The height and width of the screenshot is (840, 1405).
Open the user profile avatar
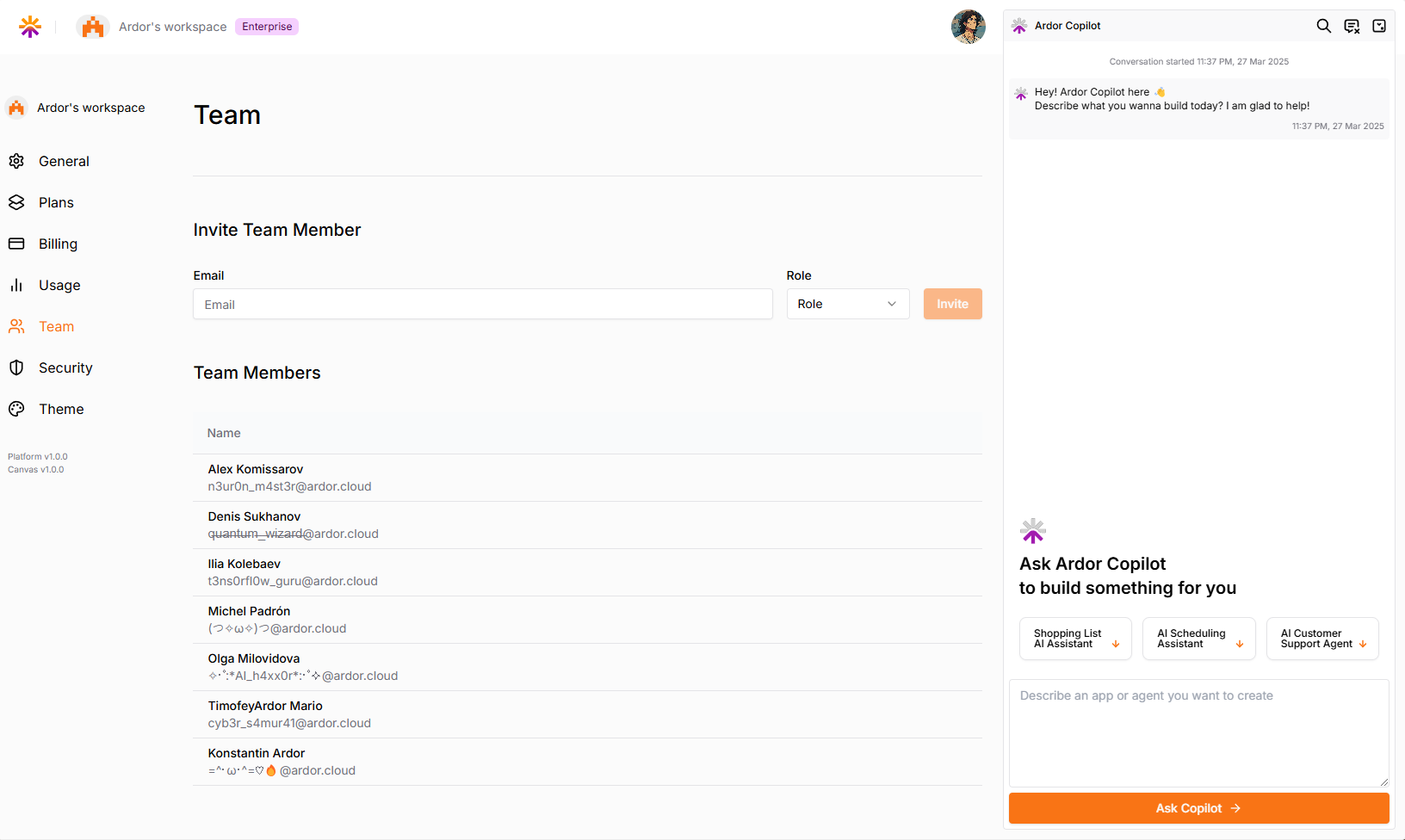coord(969,27)
